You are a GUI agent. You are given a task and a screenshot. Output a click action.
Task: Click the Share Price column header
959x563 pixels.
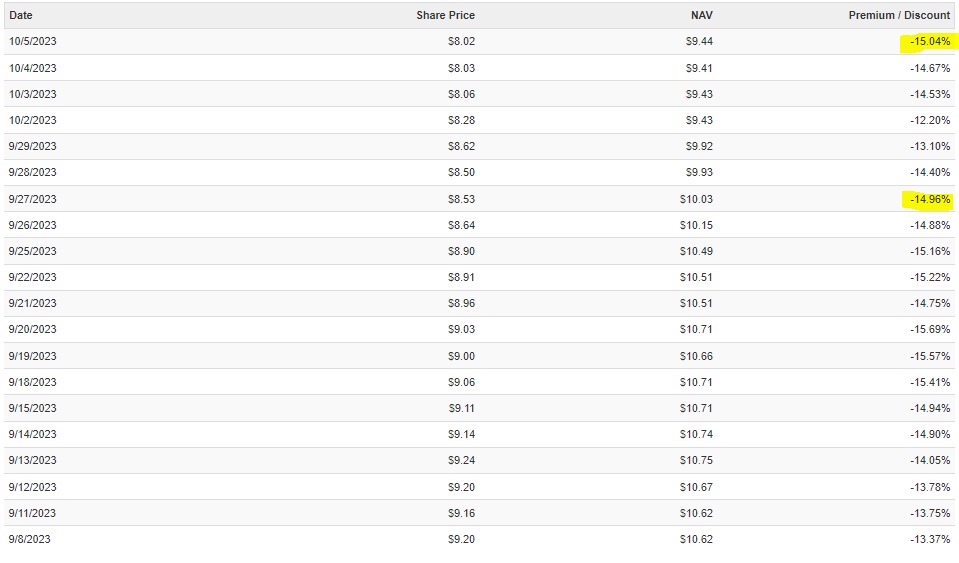445,15
